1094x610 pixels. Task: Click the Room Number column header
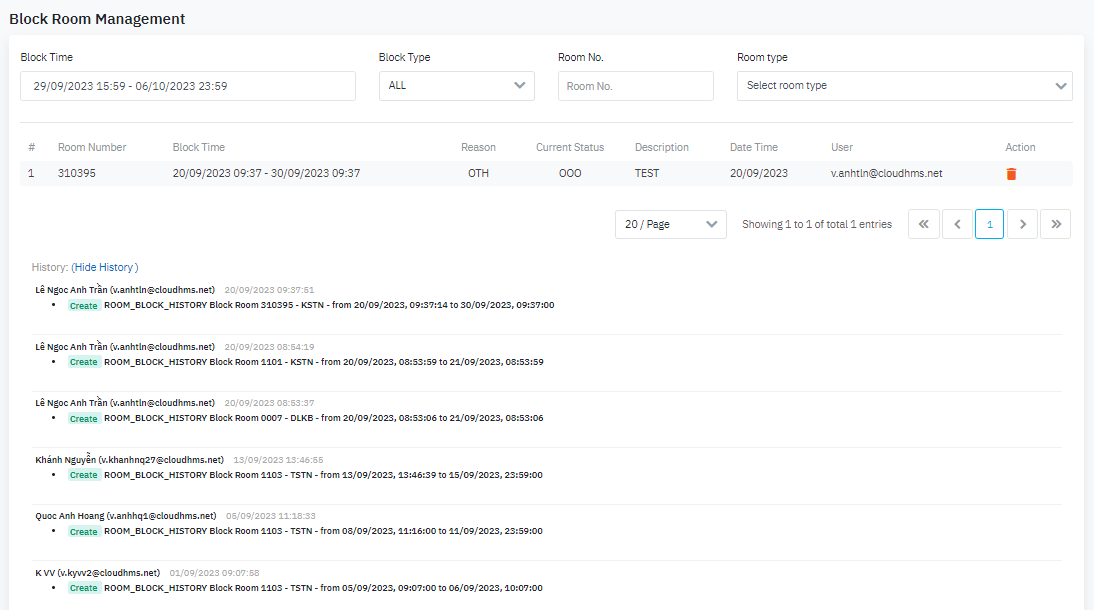pos(92,147)
